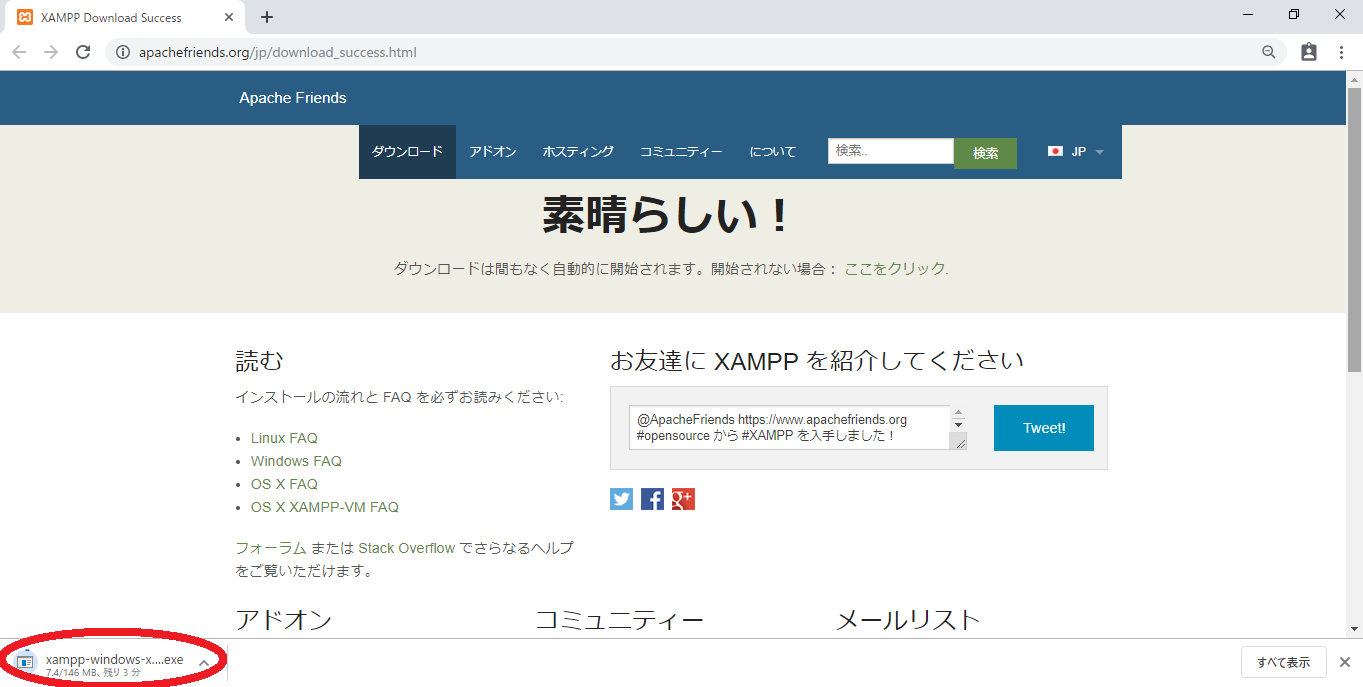Open the Windows FAQ link
The width and height of the screenshot is (1363, 687).
[296, 461]
